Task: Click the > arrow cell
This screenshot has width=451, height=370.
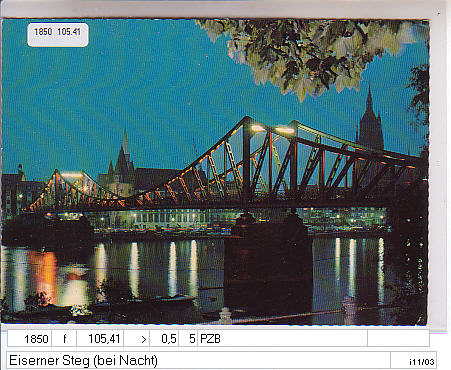Action: pyautogui.click(x=137, y=339)
